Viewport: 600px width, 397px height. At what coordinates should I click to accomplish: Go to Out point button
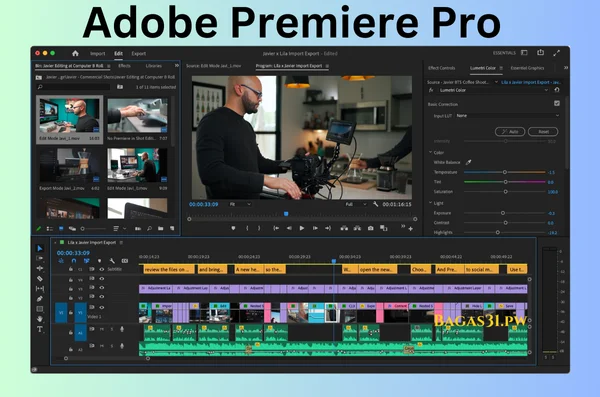pos(328,228)
